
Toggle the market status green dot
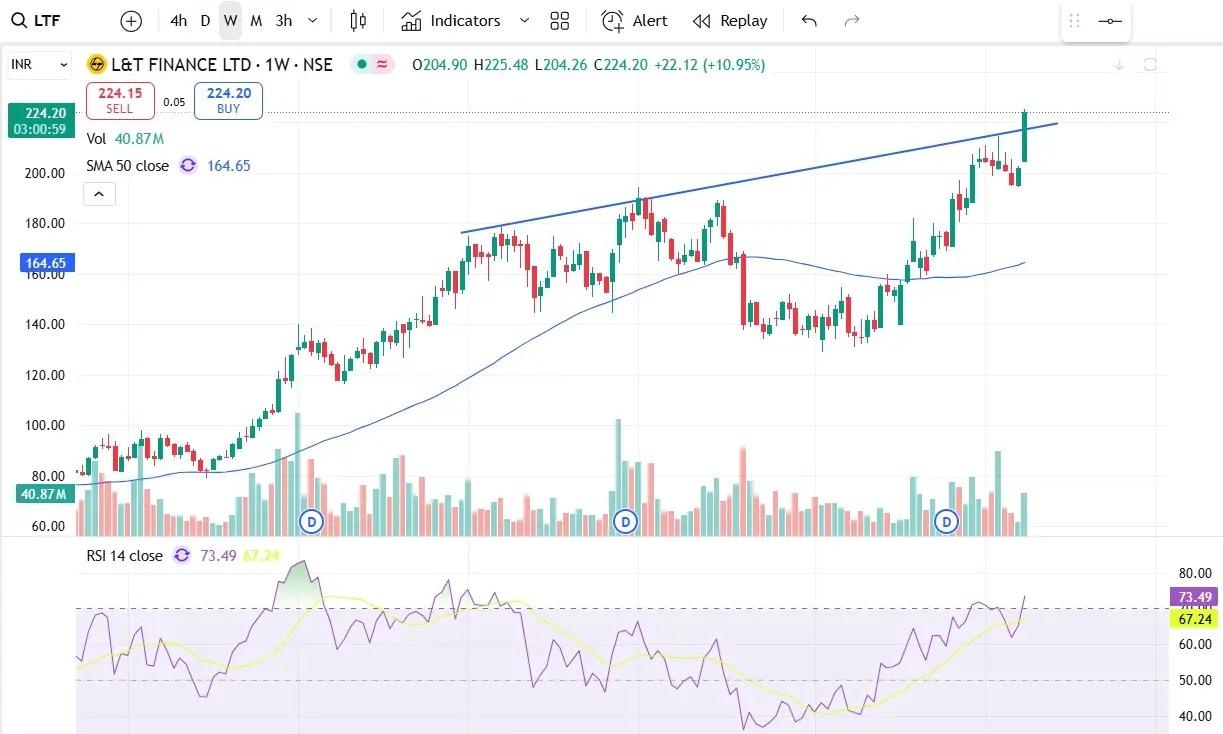point(361,64)
